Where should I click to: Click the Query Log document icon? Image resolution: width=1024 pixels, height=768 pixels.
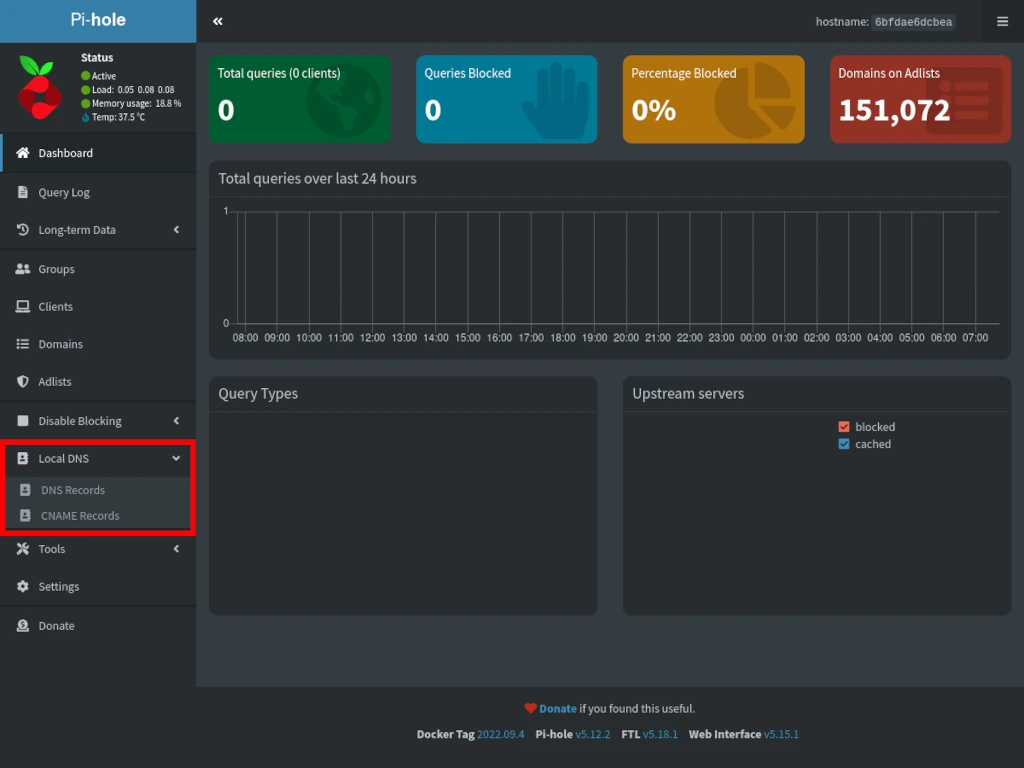pos(23,192)
